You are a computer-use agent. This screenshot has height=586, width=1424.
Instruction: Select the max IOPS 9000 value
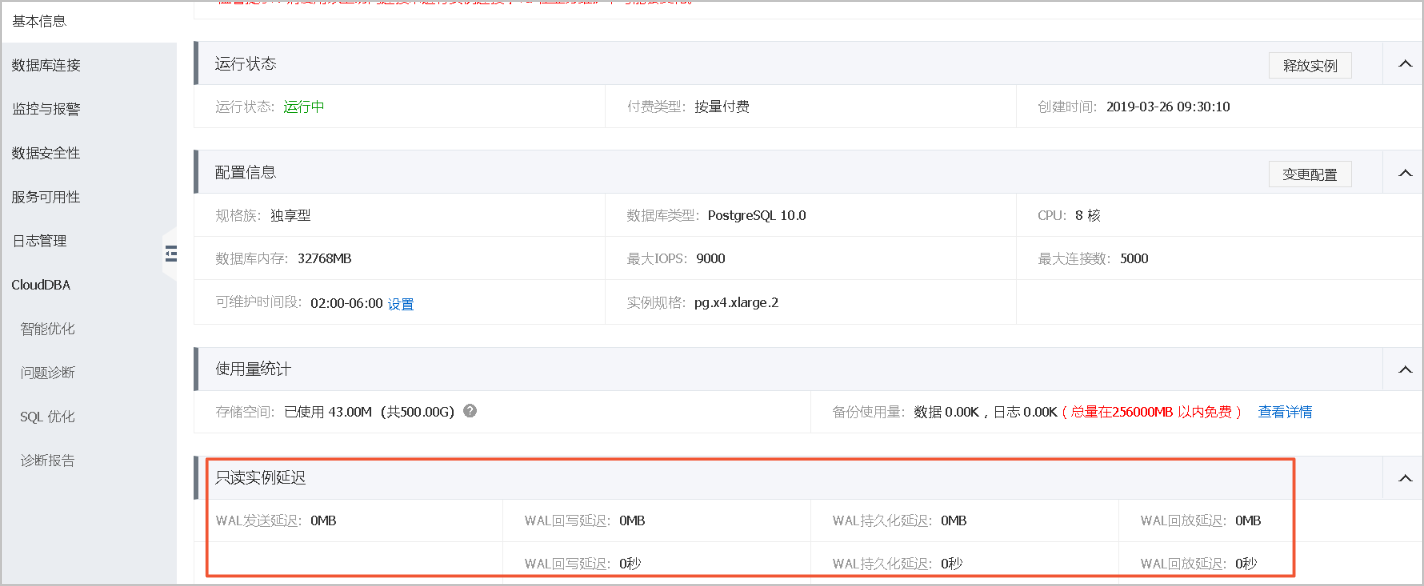[x=711, y=258]
